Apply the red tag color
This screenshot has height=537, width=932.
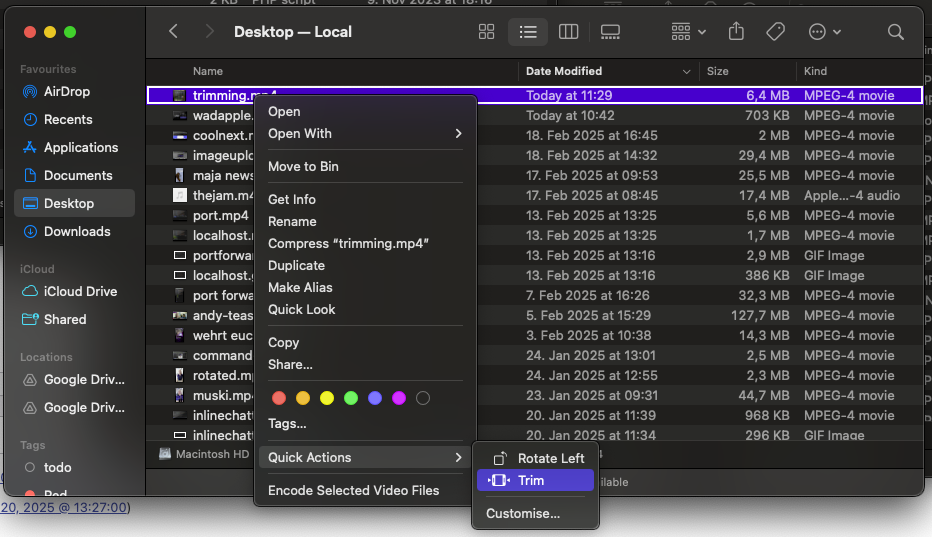point(279,398)
